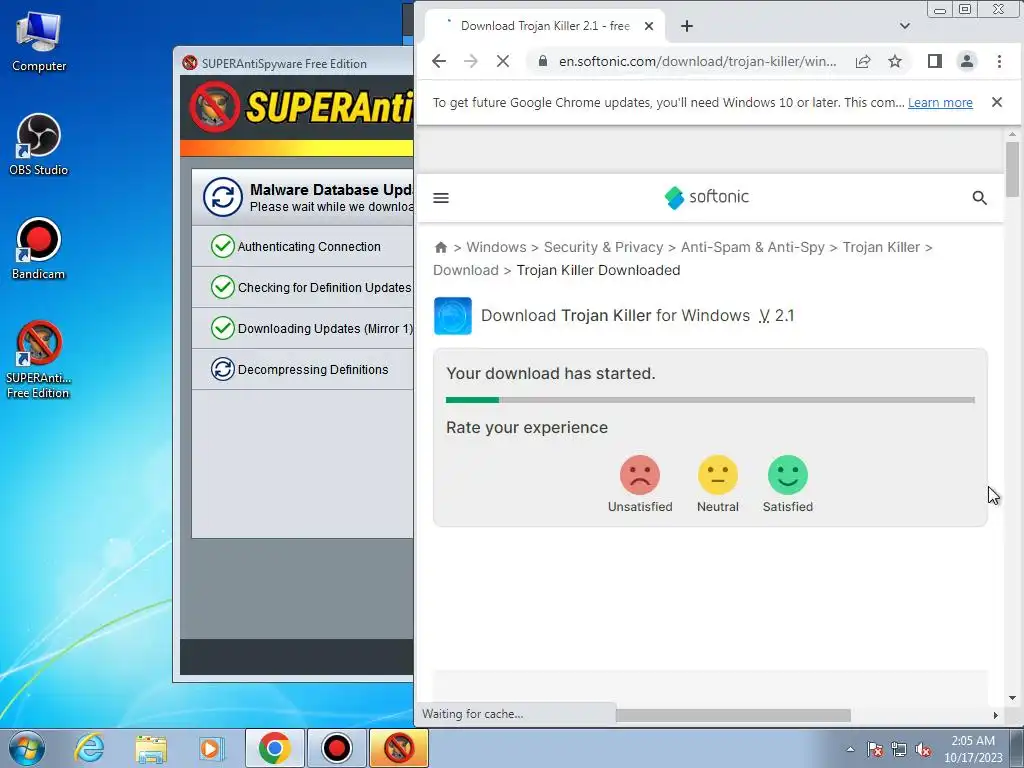Click the taskbar clock and date

[x=973, y=749]
